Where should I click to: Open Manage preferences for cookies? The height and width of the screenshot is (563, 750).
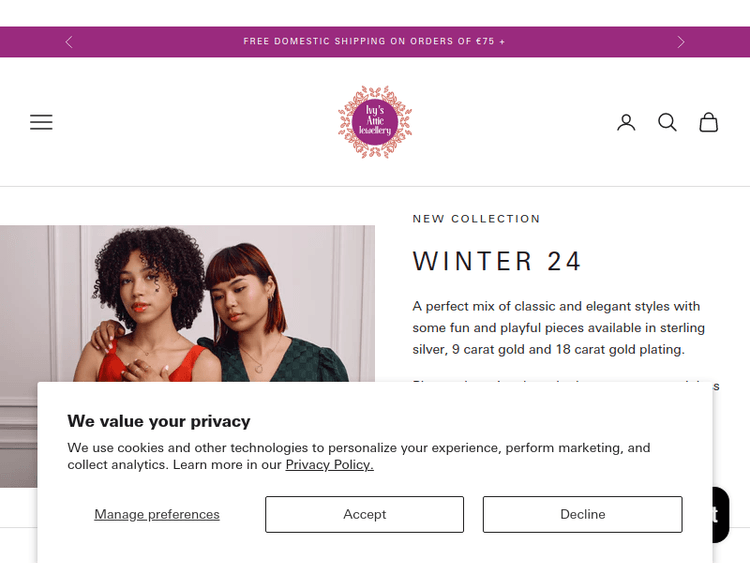(x=157, y=514)
